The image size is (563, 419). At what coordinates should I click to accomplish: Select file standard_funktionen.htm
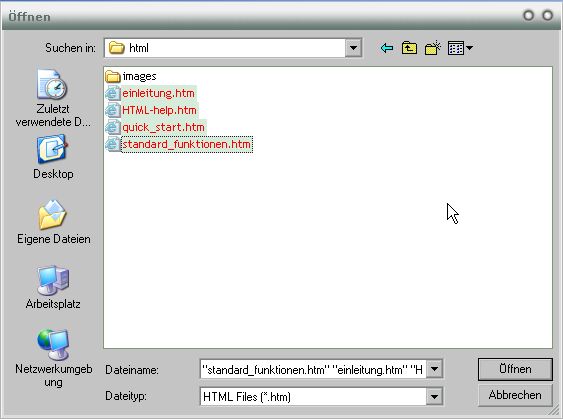click(179, 144)
